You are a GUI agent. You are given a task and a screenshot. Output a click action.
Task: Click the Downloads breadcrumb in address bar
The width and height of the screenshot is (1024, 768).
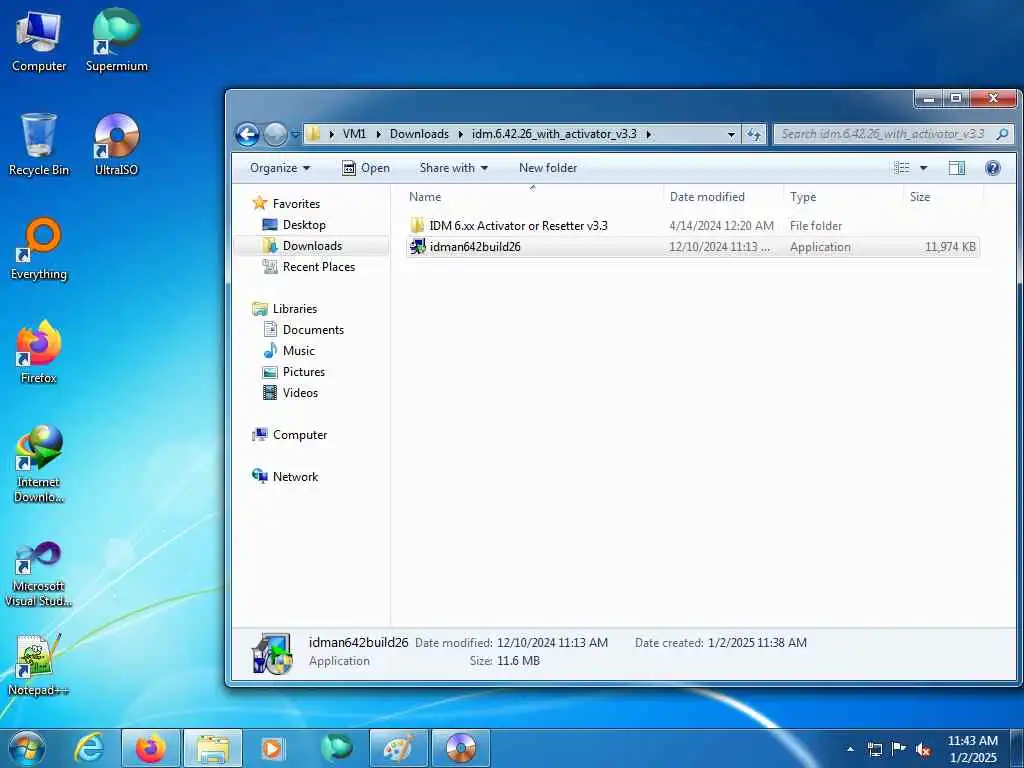(419, 134)
